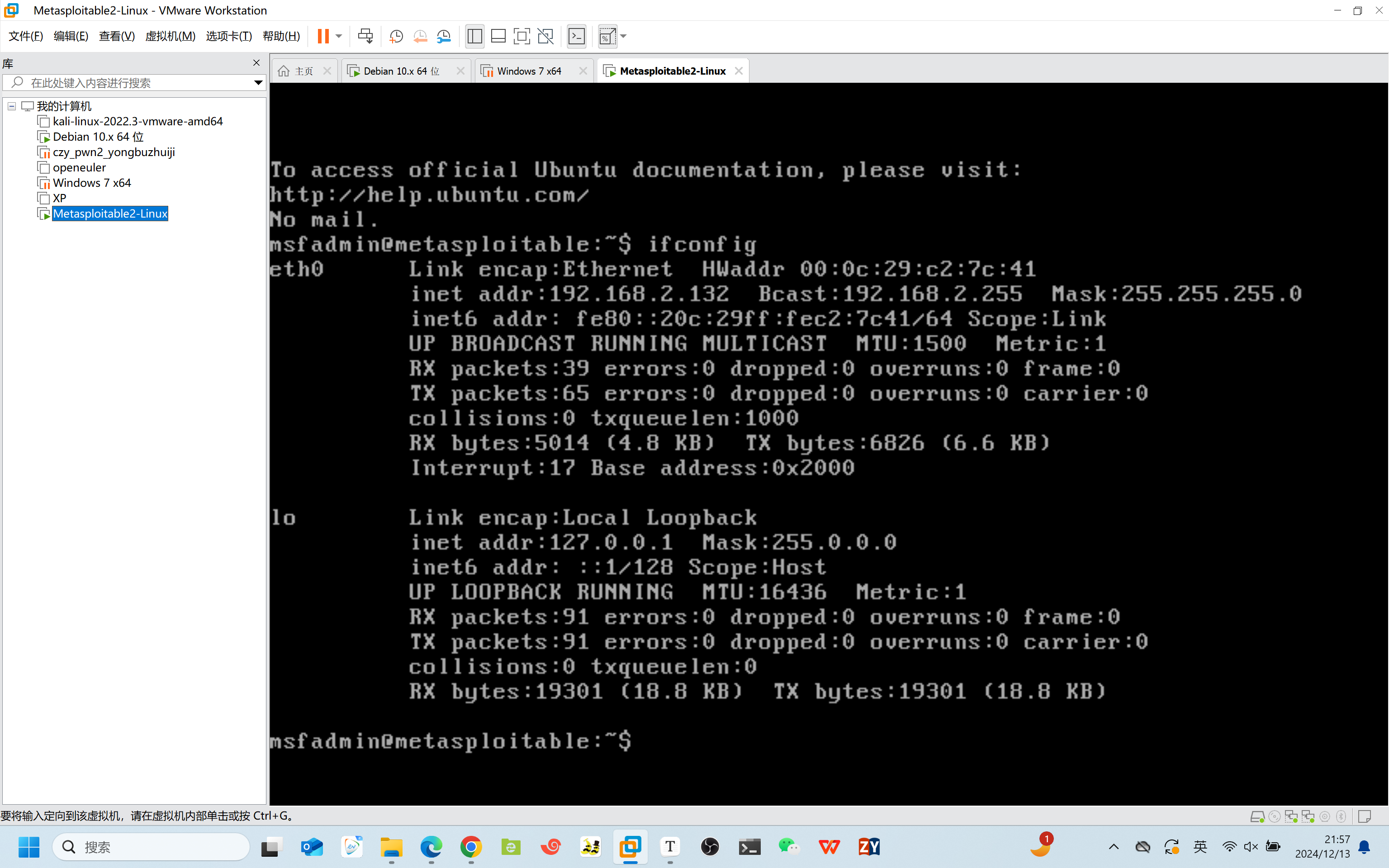This screenshot has width=1389, height=868.
Task: Click Send Ctrl+Alt+Del toolbar icon
Action: point(365,36)
